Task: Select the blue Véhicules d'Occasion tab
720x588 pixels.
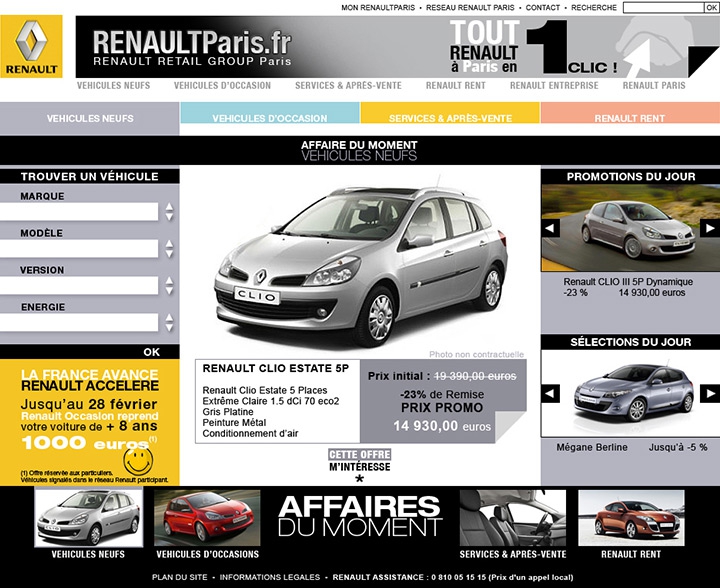Action: click(270, 113)
